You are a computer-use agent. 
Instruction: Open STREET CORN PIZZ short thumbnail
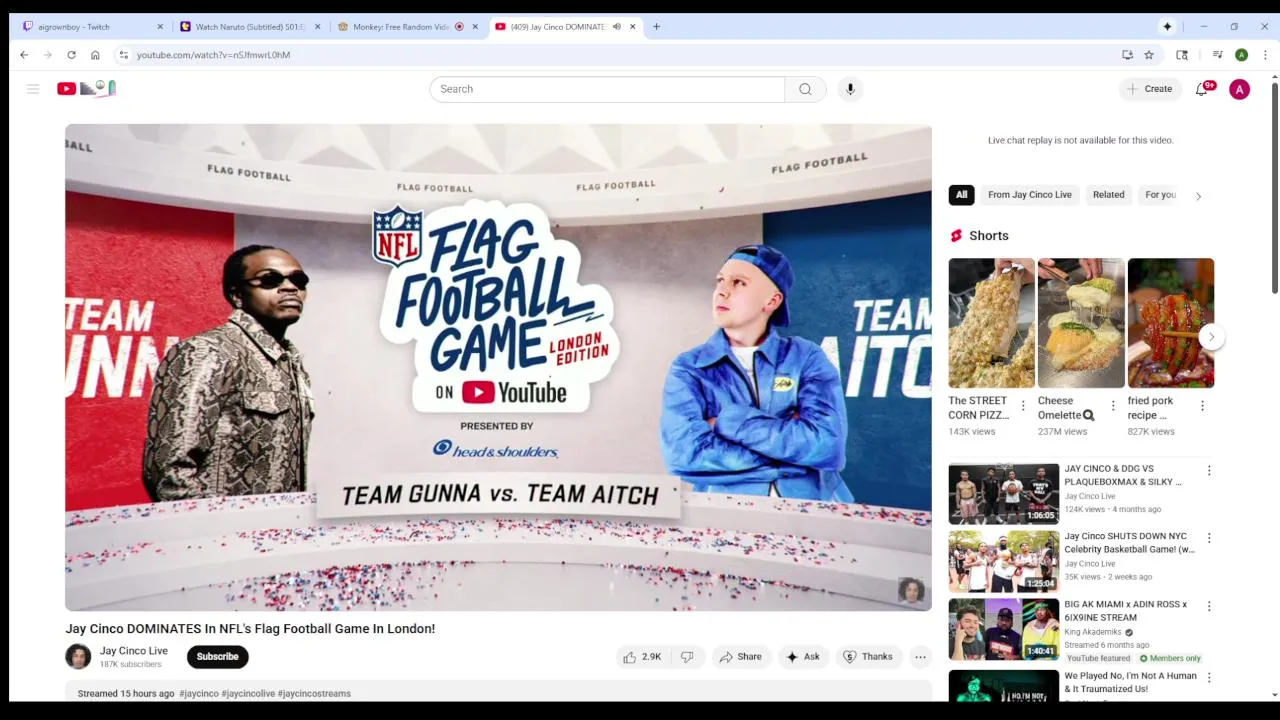pyautogui.click(x=991, y=323)
